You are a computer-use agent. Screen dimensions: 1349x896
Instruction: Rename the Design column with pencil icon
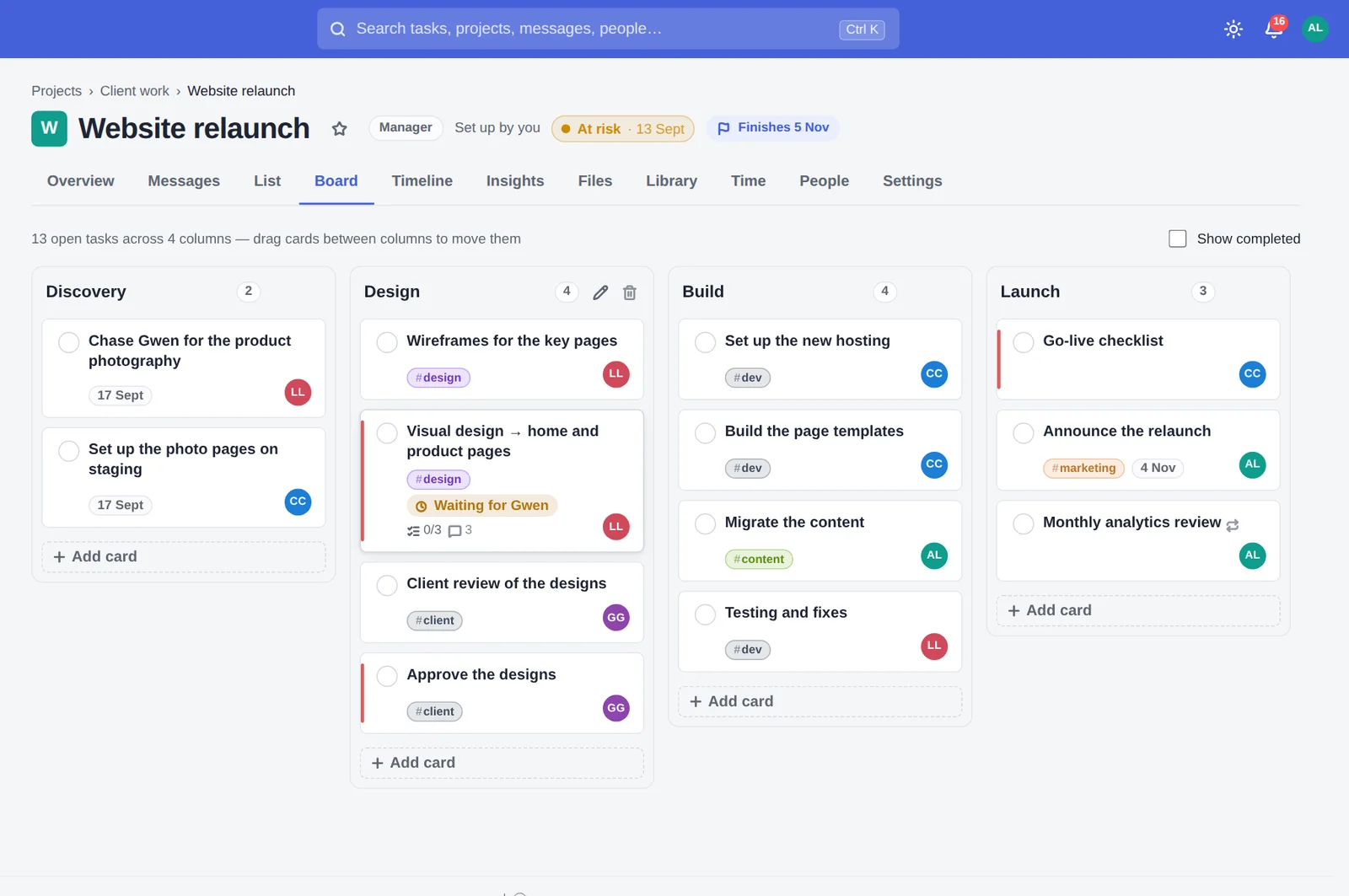tap(600, 292)
